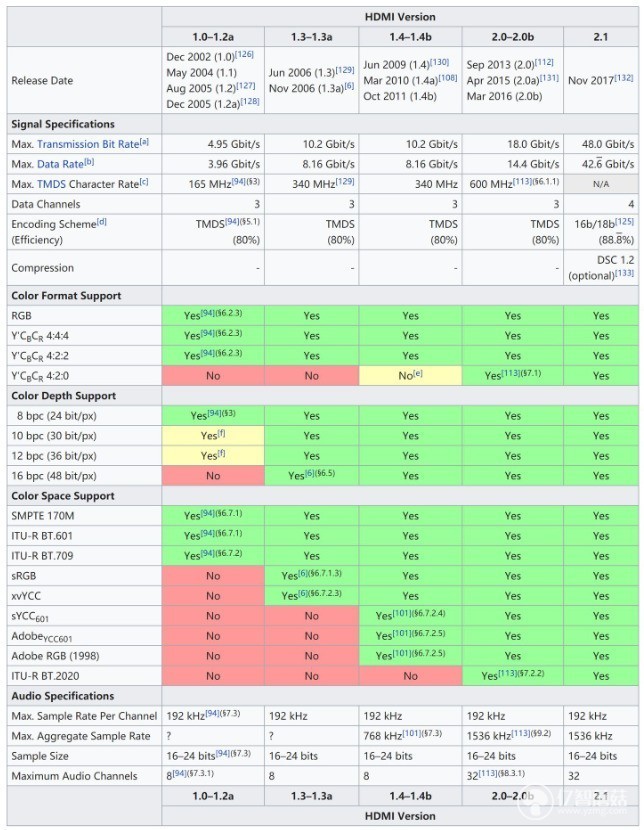This screenshot has width=644, height=830.
Task: Open reference [125] next to 16b/18b
Action: pyautogui.click(x=624, y=221)
